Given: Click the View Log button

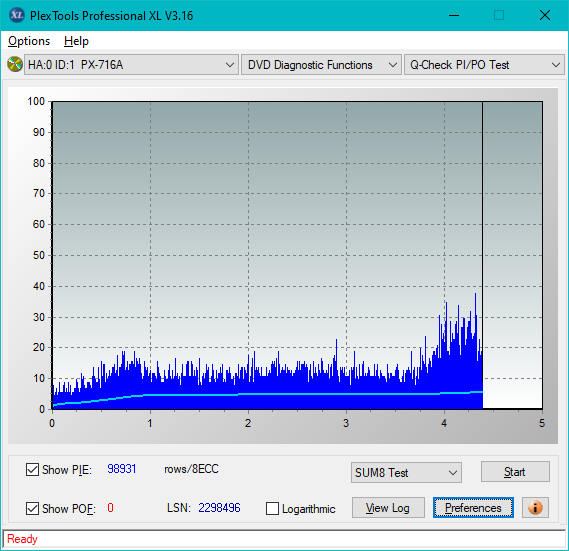Looking at the screenshot, I should coord(388,507).
